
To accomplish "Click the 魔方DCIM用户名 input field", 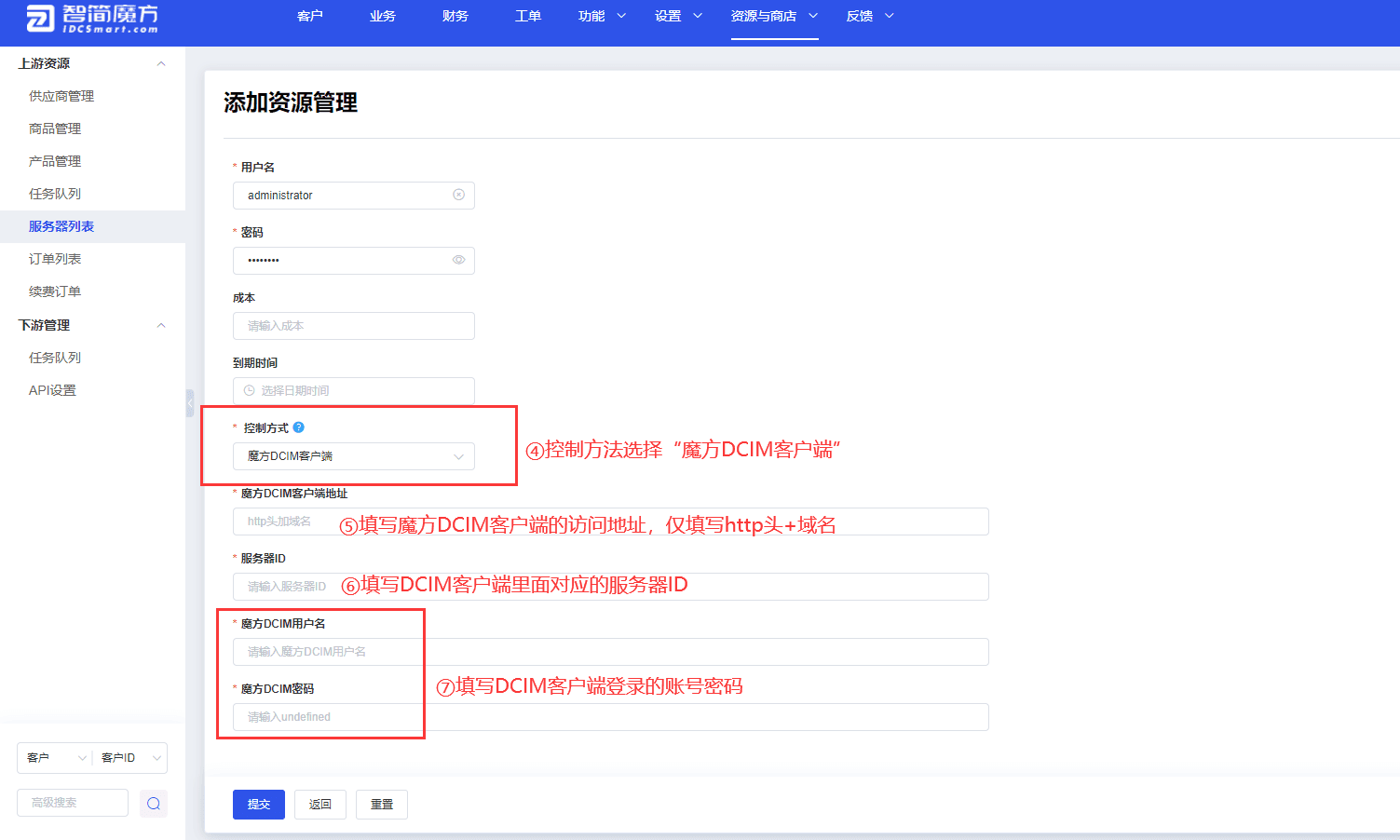I will pyautogui.click(x=611, y=652).
